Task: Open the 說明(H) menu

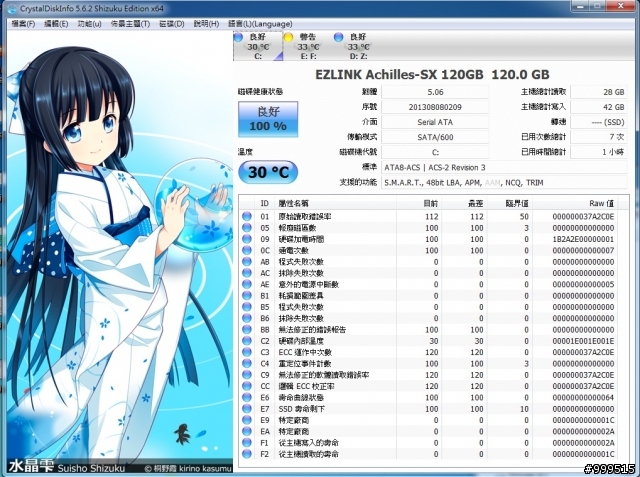Action: click(206, 24)
